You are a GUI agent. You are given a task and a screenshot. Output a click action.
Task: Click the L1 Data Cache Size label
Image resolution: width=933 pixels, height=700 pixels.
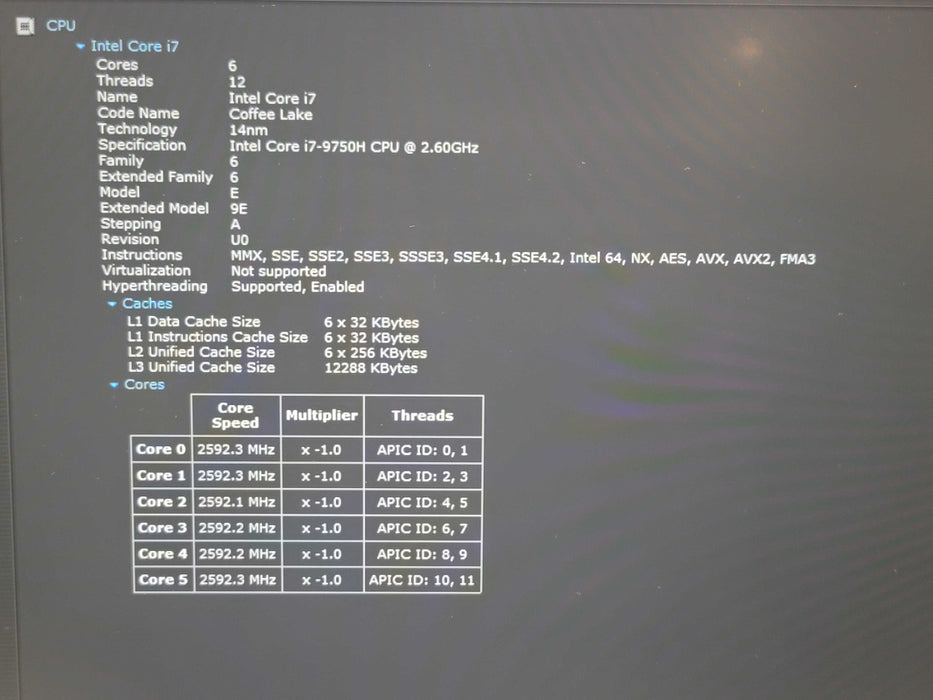pyautogui.click(x=194, y=321)
